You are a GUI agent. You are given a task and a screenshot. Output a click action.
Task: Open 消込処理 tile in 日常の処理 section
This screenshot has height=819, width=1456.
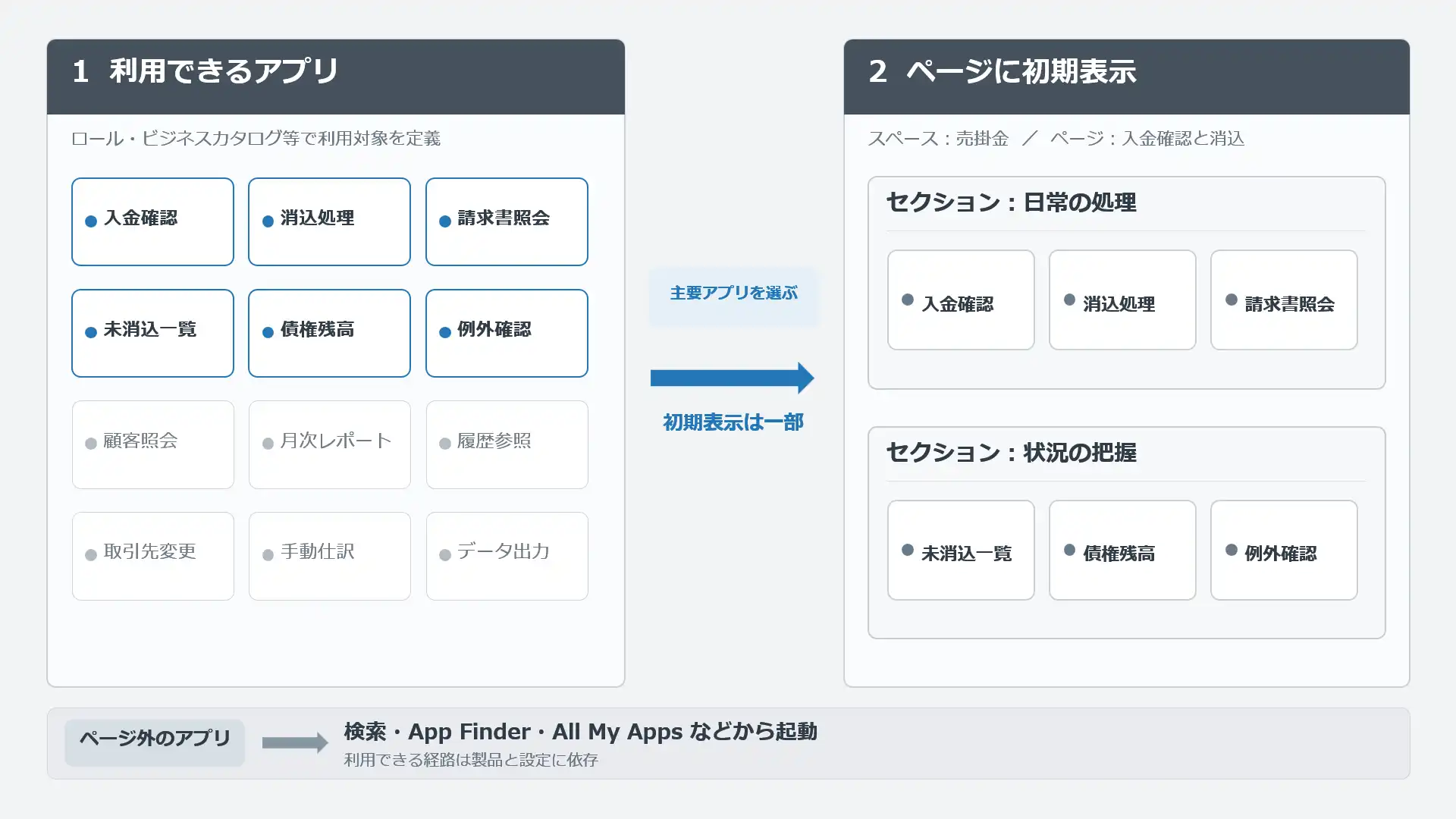pos(1122,300)
